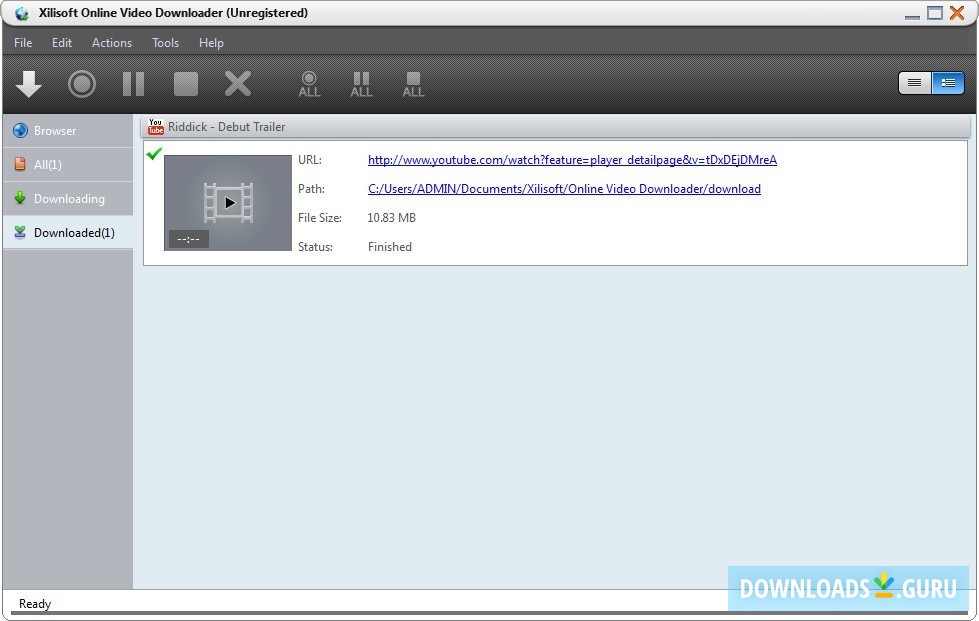This screenshot has width=979, height=621.
Task: Click the Pause icon in the toolbar
Action: [x=133, y=83]
